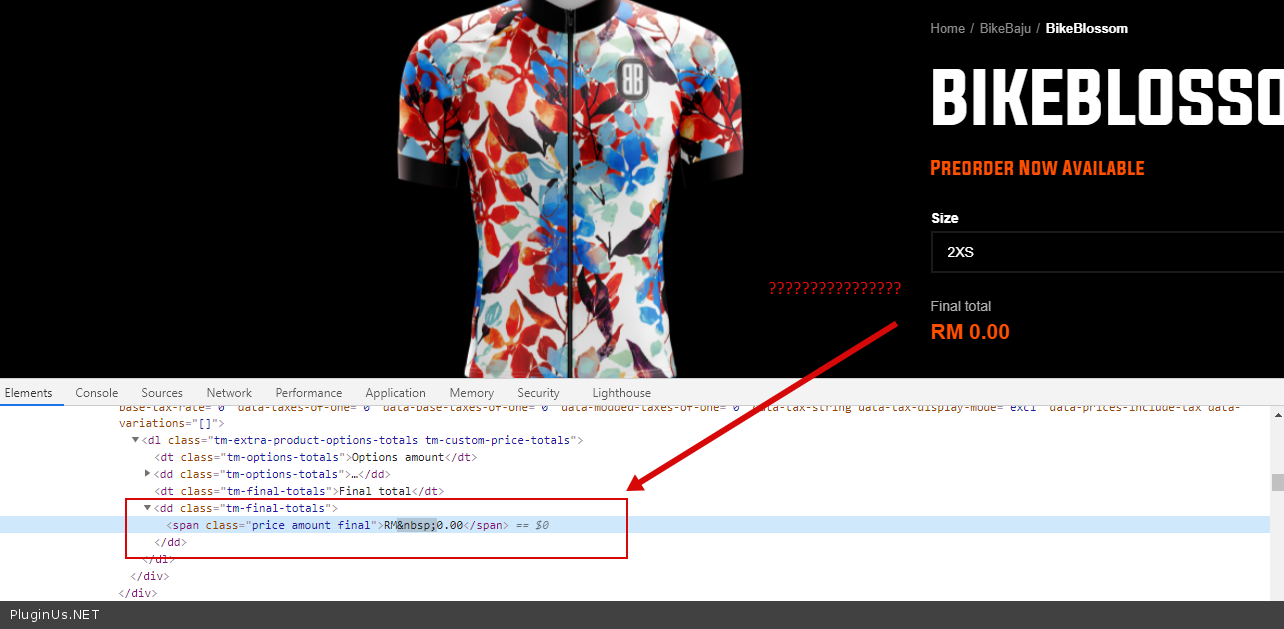1284x629 pixels.
Task: Select the Lighthouse tab
Action: pos(621,393)
